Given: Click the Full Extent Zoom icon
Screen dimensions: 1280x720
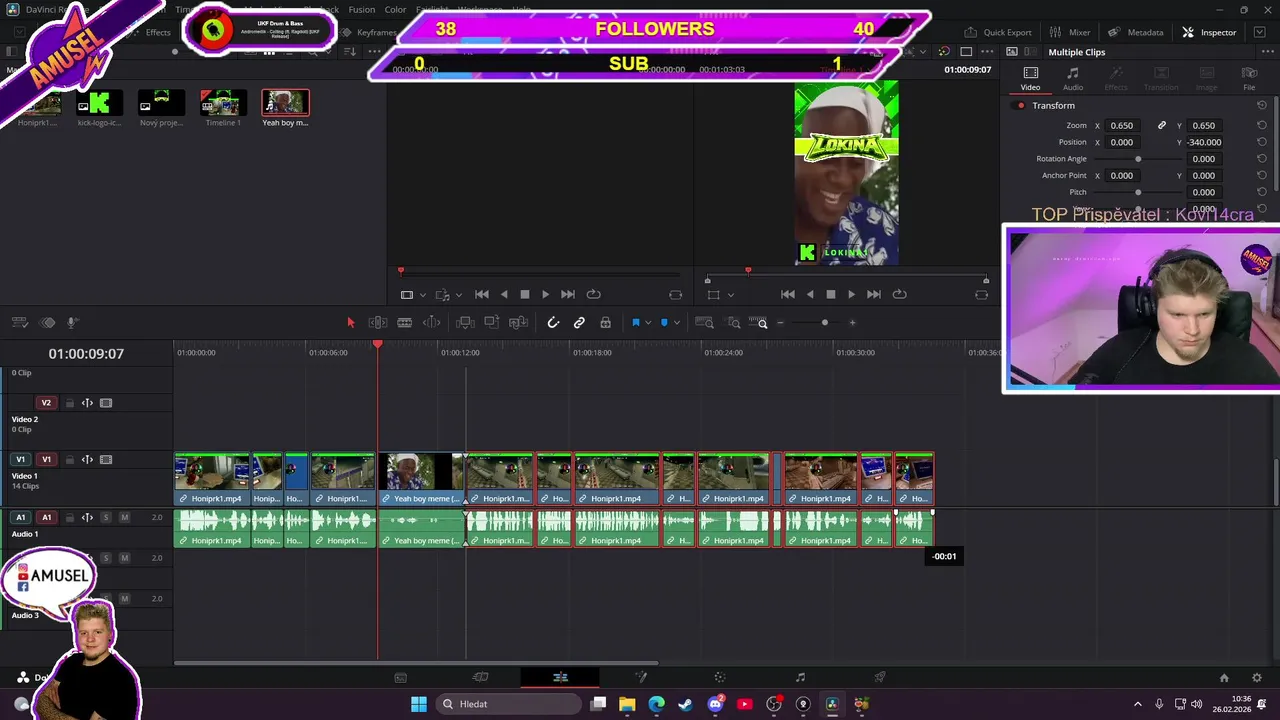Looking at the screenshot, I should click(704, 323).
